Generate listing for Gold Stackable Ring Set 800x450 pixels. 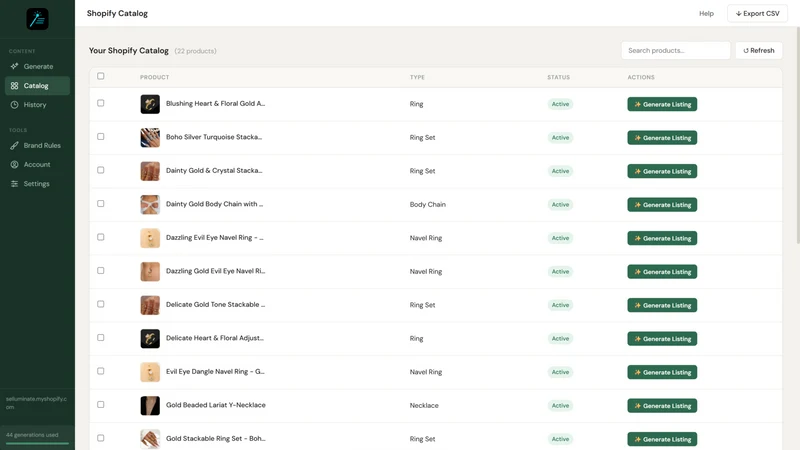pos(662,439)
